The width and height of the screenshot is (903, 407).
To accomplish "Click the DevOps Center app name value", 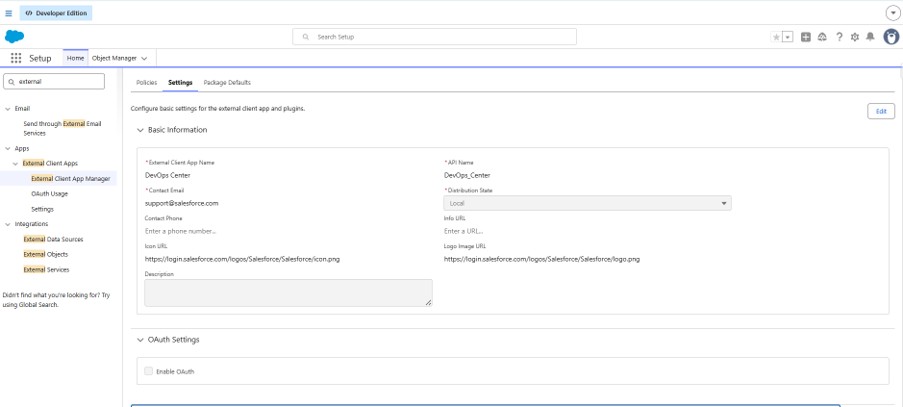I will coord(168,175).
